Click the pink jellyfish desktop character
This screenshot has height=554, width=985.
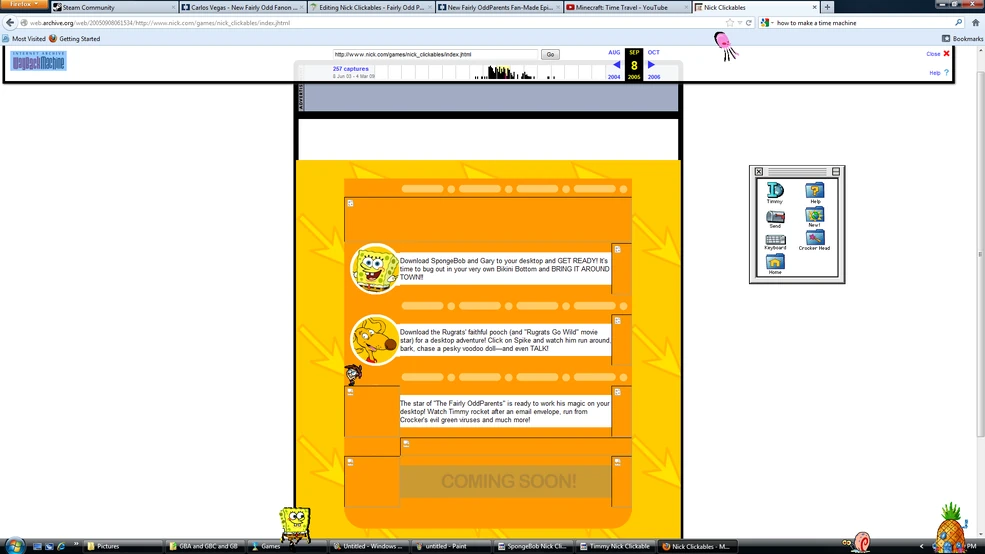coord(725,46)
